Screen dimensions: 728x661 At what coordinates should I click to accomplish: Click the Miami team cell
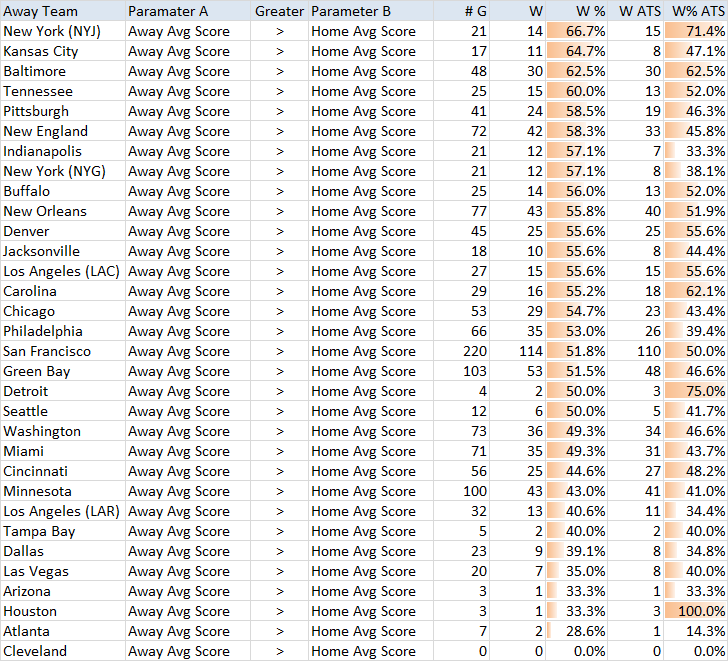coord(63,450)
